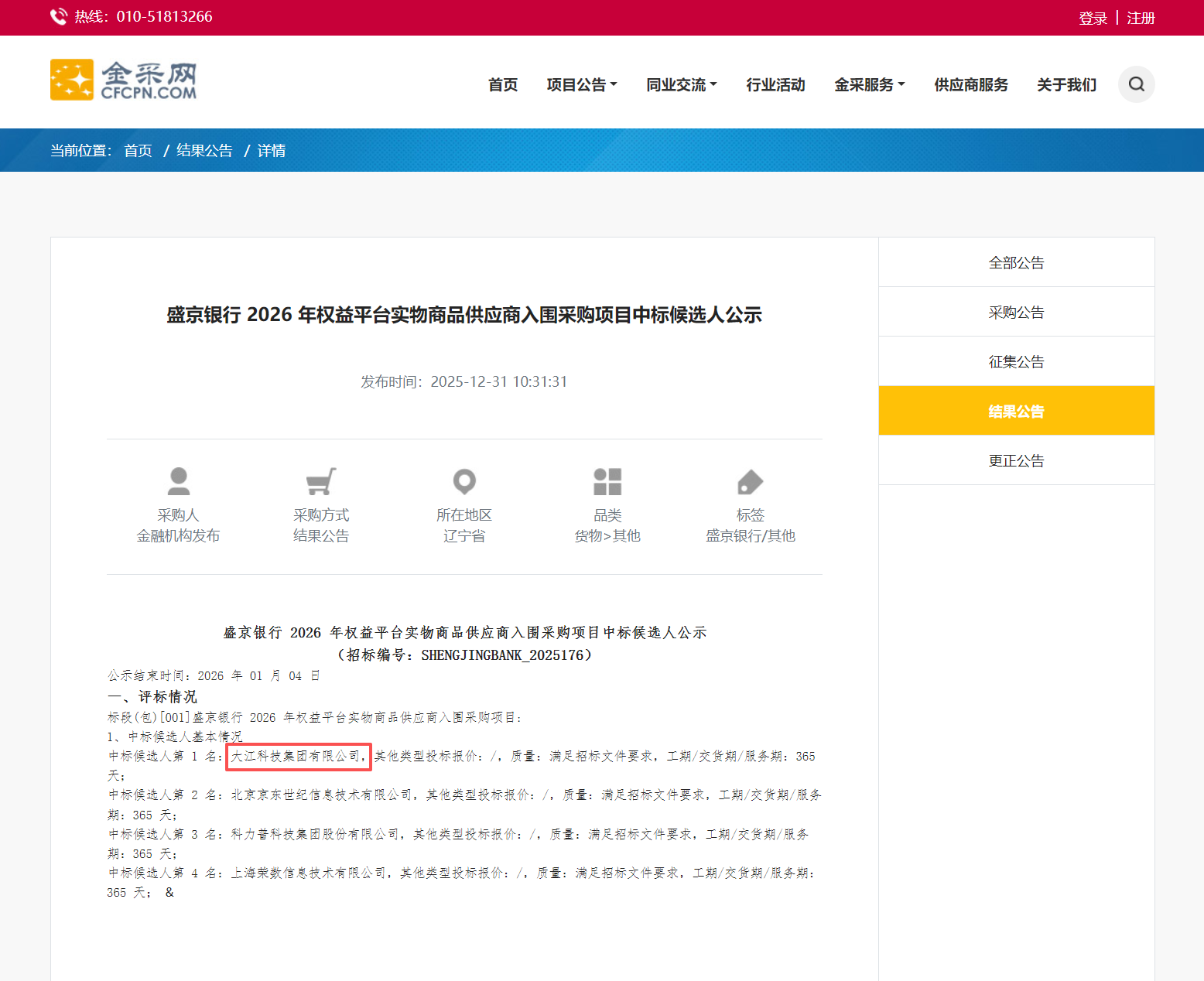
Task: Expand the 项目公告 dropdown menu
Action: click(581, 84)
